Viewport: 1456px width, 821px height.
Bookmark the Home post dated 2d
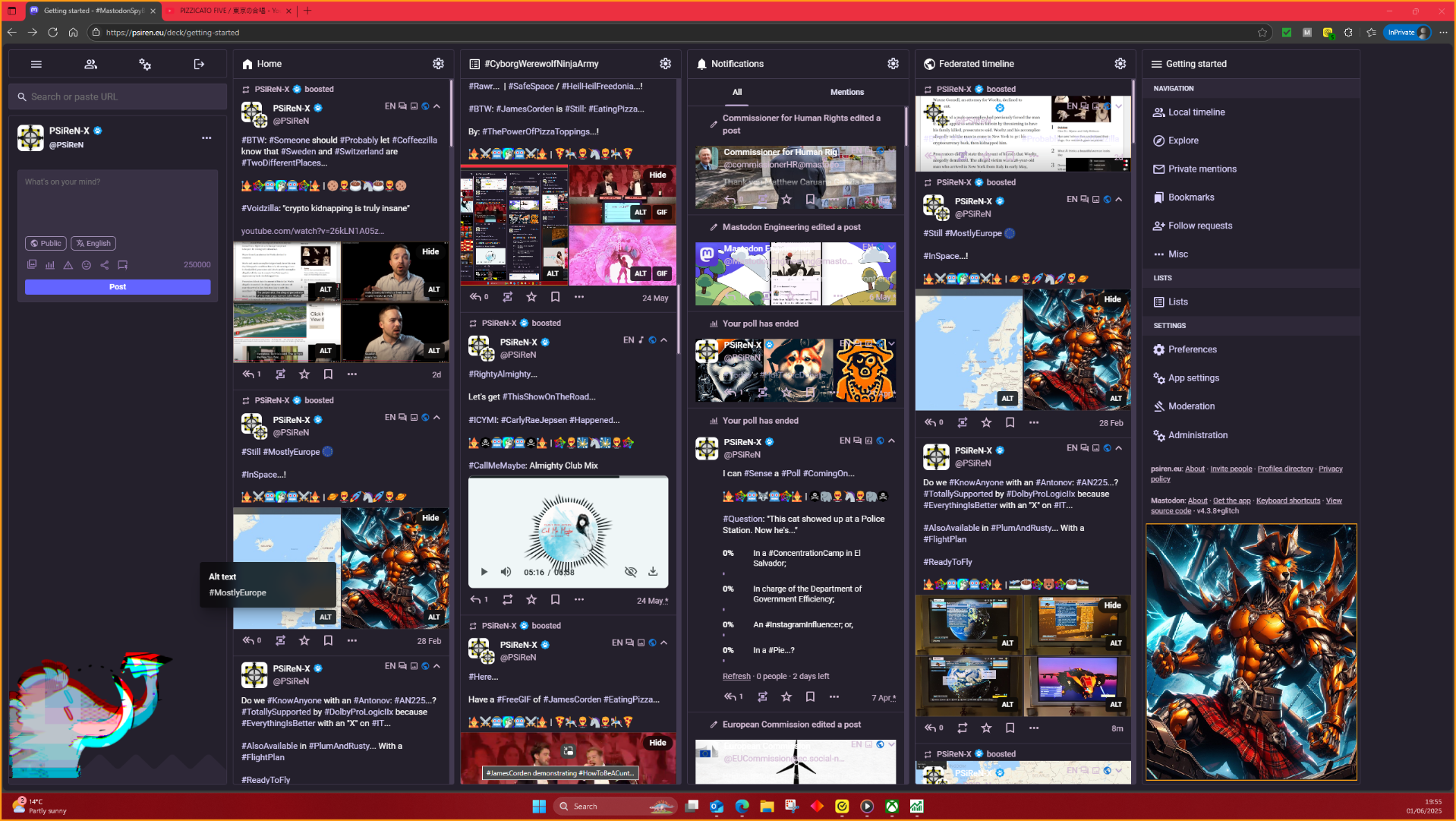coord(328,374)
